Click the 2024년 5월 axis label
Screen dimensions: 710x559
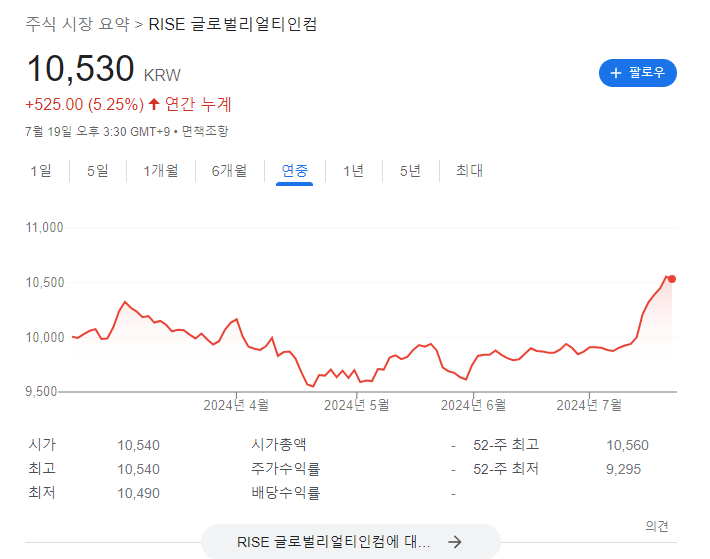(356, 405)
